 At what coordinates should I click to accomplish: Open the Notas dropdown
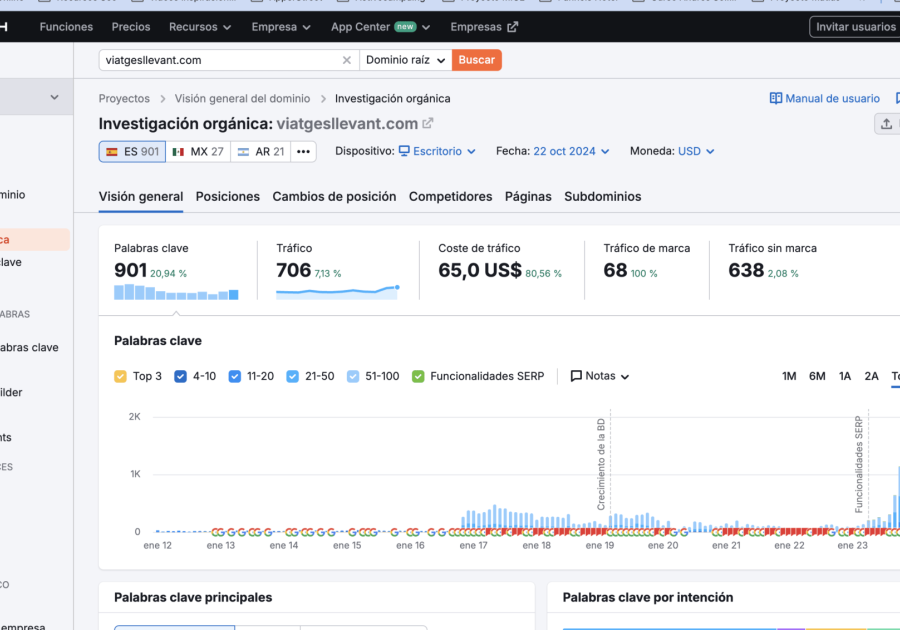600,376
